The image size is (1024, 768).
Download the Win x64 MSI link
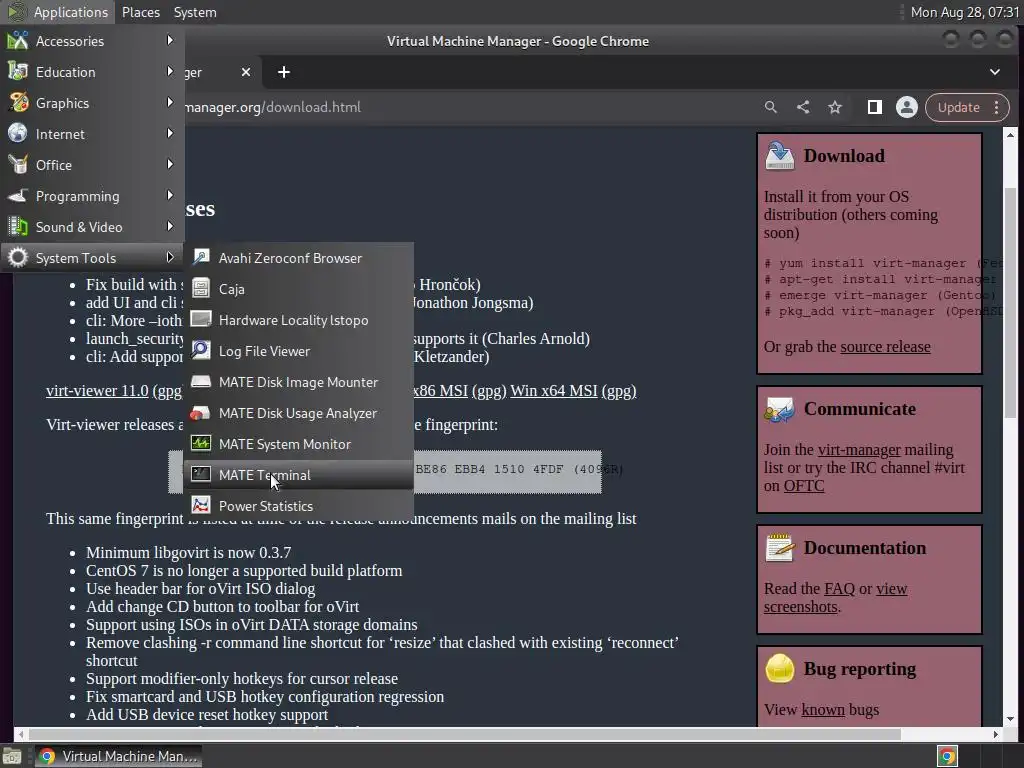coord(554,391)
